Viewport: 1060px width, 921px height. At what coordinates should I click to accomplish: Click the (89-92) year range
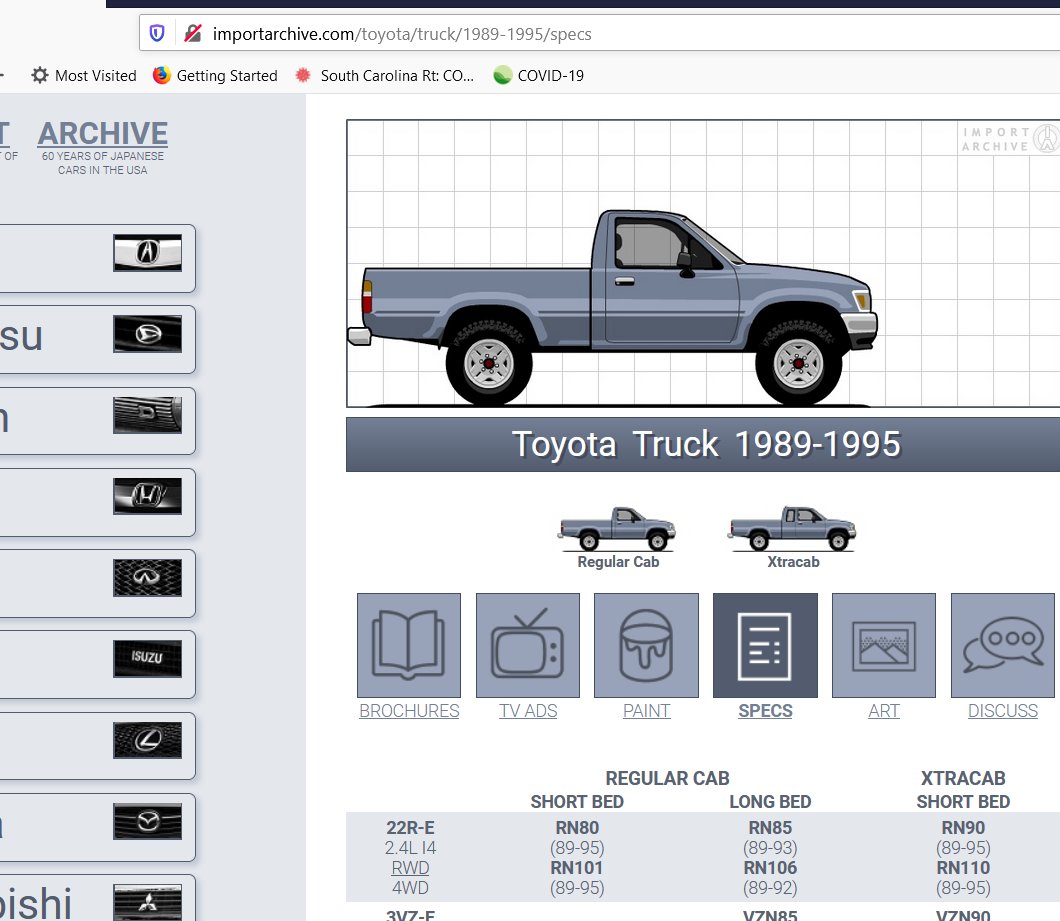(x=770, y=887)
